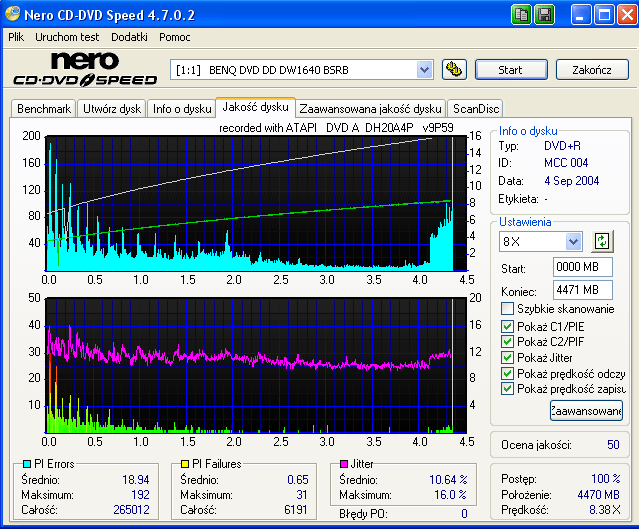
Task: Open the Uruchom test menu
Action: click(67, 37)
